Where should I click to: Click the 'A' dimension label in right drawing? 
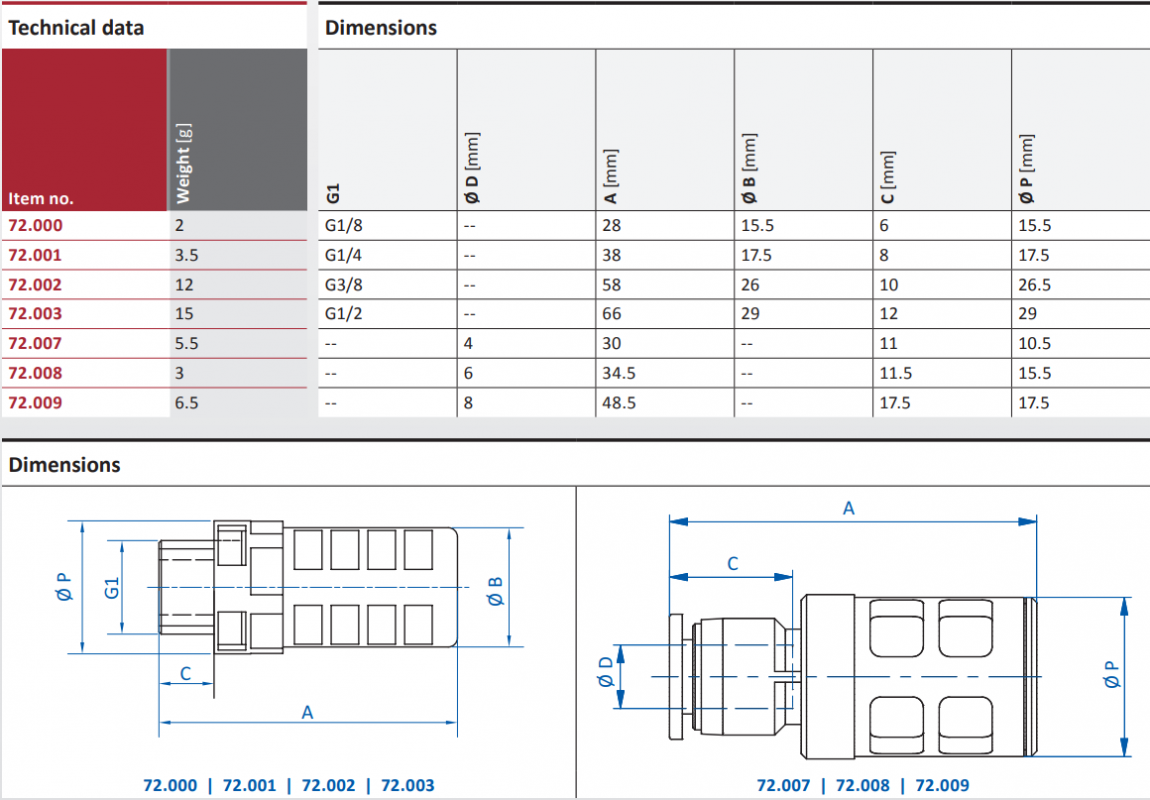(x=849, y=508)
